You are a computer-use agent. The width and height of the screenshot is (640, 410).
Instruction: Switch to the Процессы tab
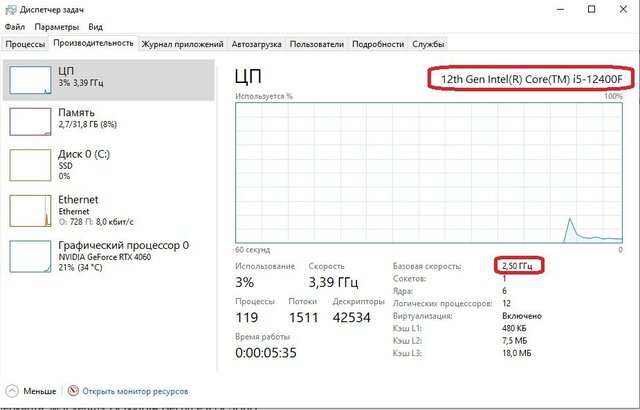coord(24,44)
